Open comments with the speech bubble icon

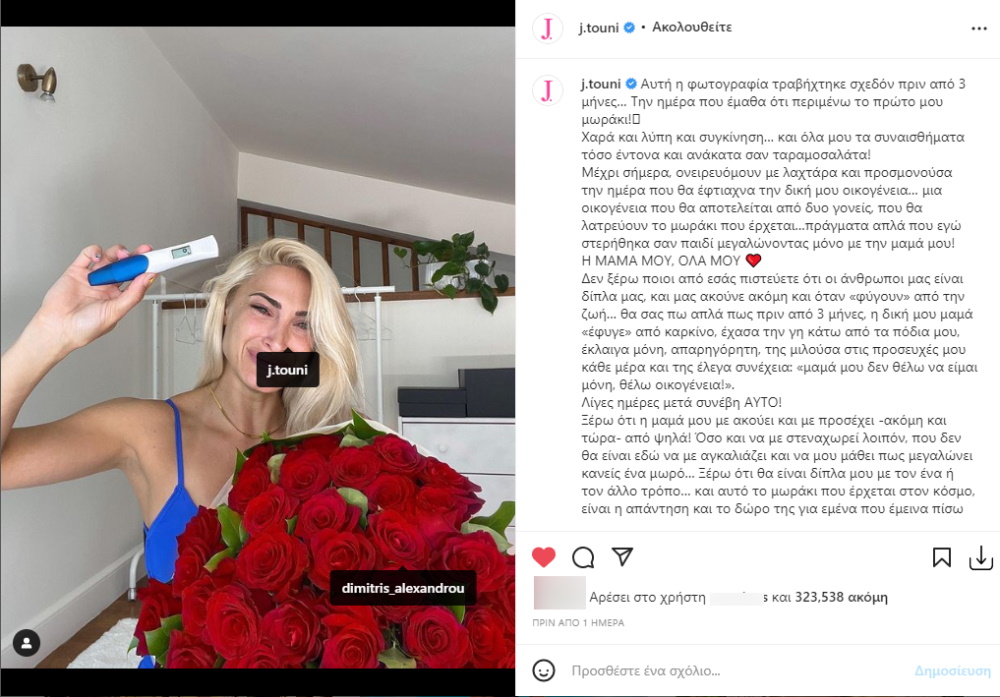click(x=583, y=557)
